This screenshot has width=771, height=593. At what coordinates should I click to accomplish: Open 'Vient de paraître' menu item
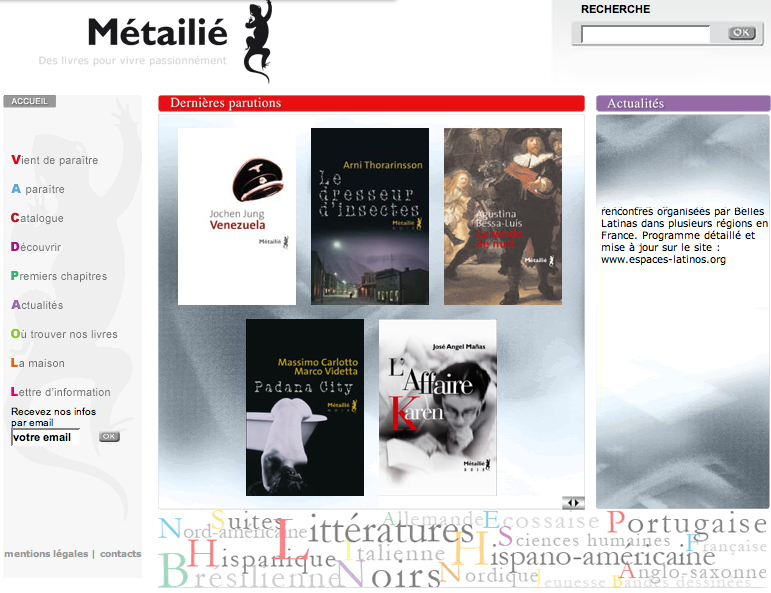tap(55, 160)
